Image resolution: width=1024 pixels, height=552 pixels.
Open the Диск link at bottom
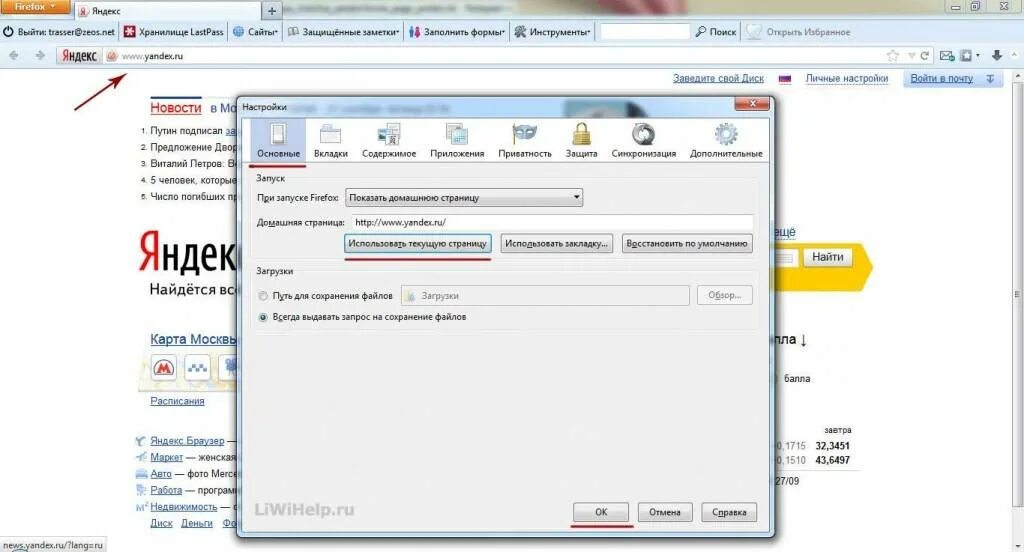point(161,523)
